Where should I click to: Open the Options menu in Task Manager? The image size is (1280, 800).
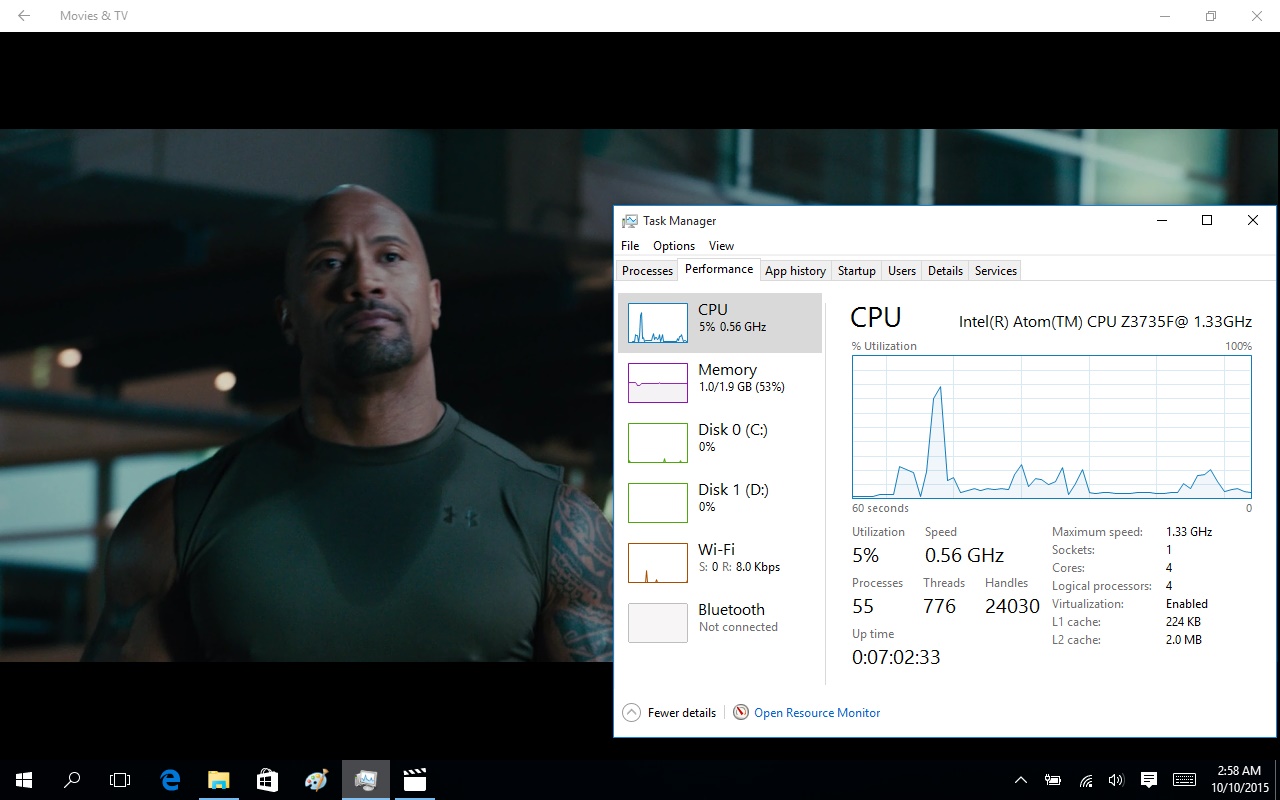[674, 246]
